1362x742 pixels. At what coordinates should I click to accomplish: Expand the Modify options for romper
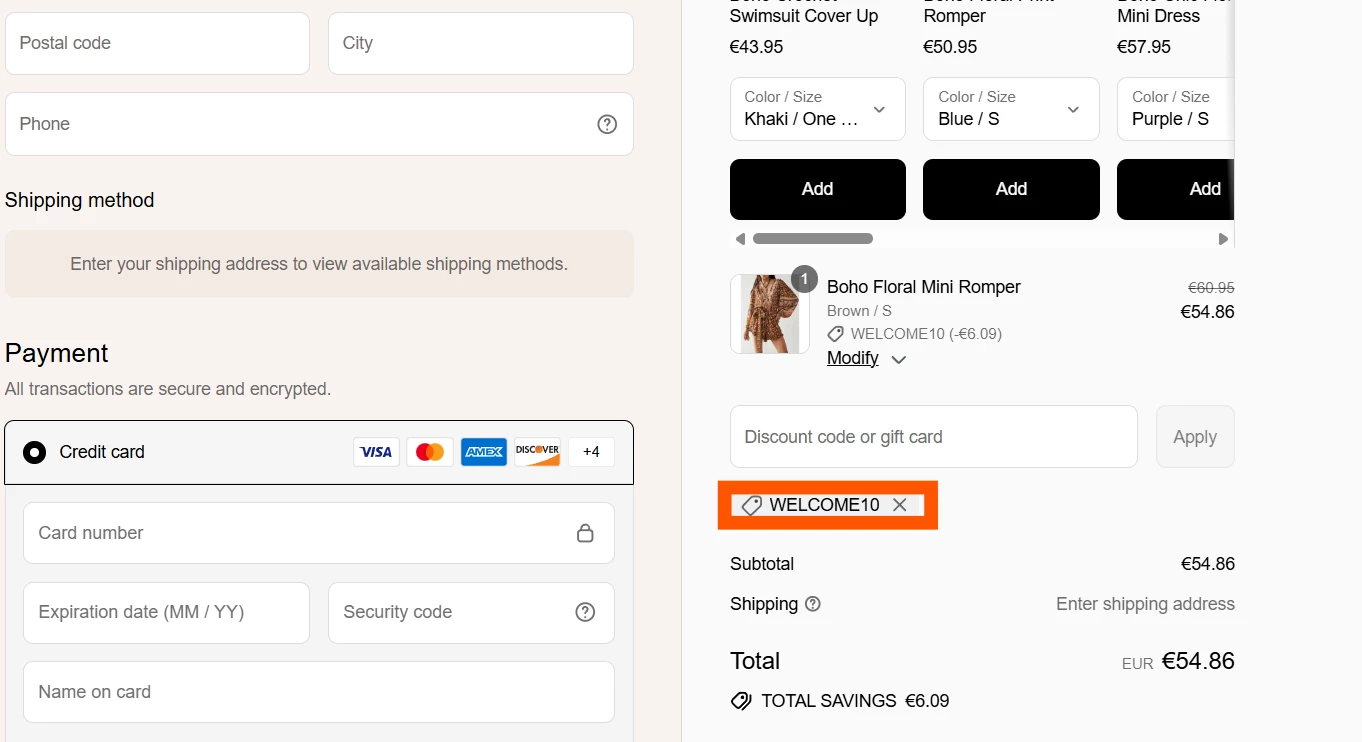866,359
